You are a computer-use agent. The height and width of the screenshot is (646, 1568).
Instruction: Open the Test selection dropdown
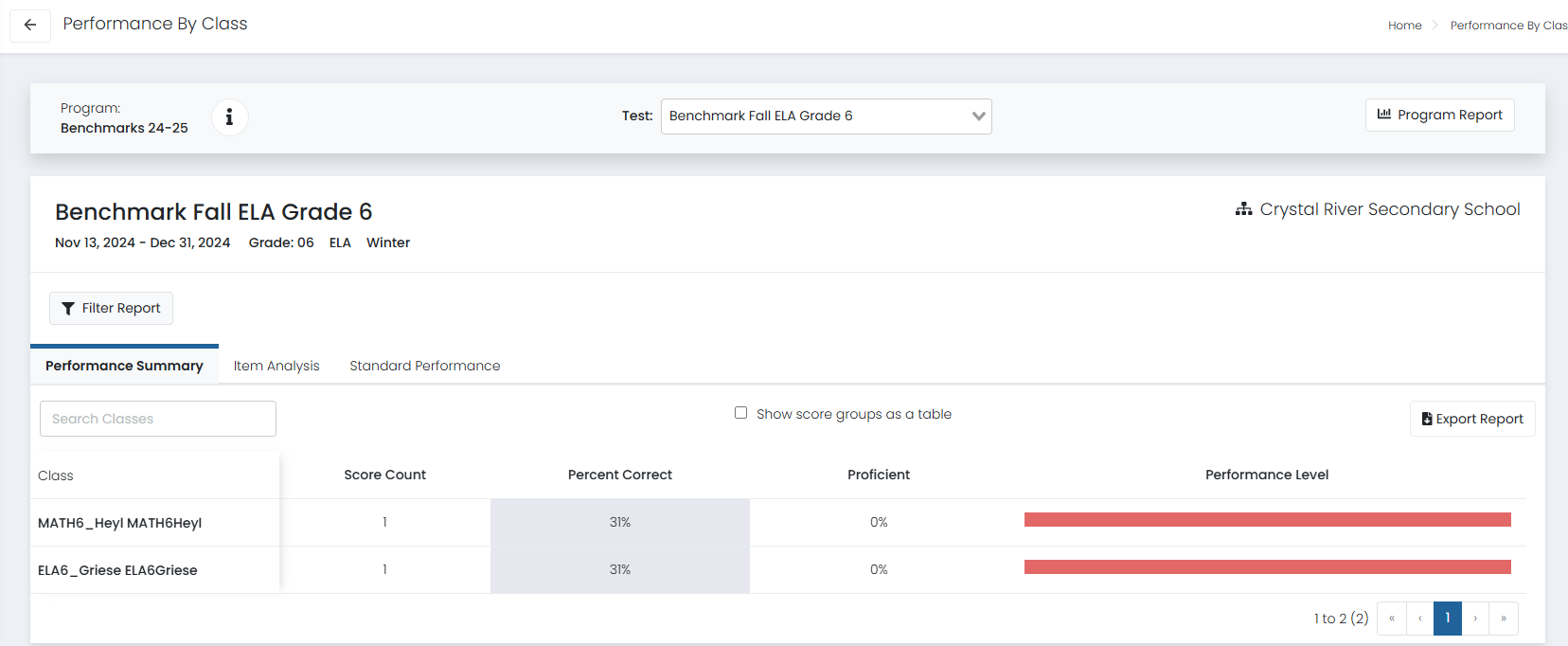(x=826, y=117)
